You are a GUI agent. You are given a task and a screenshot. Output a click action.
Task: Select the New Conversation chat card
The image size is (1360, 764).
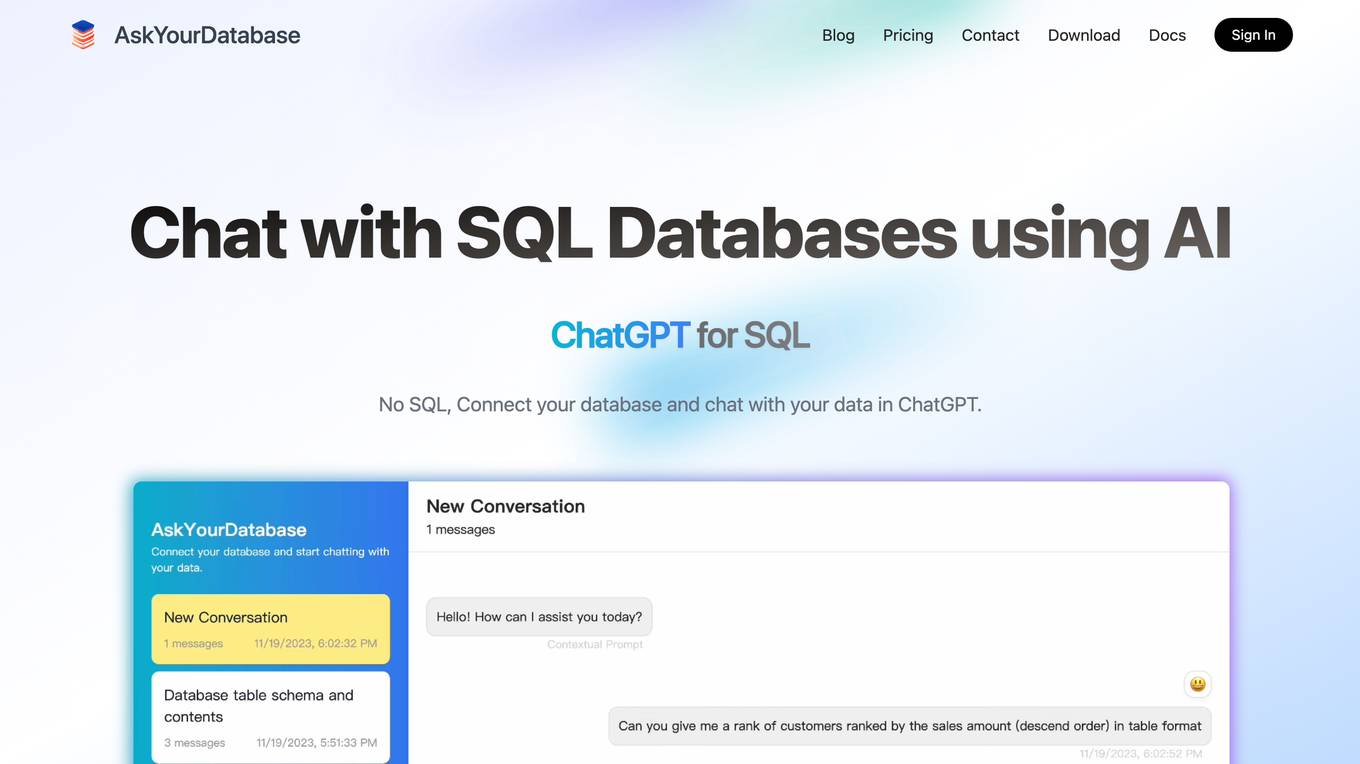click(x=271, y=629)
